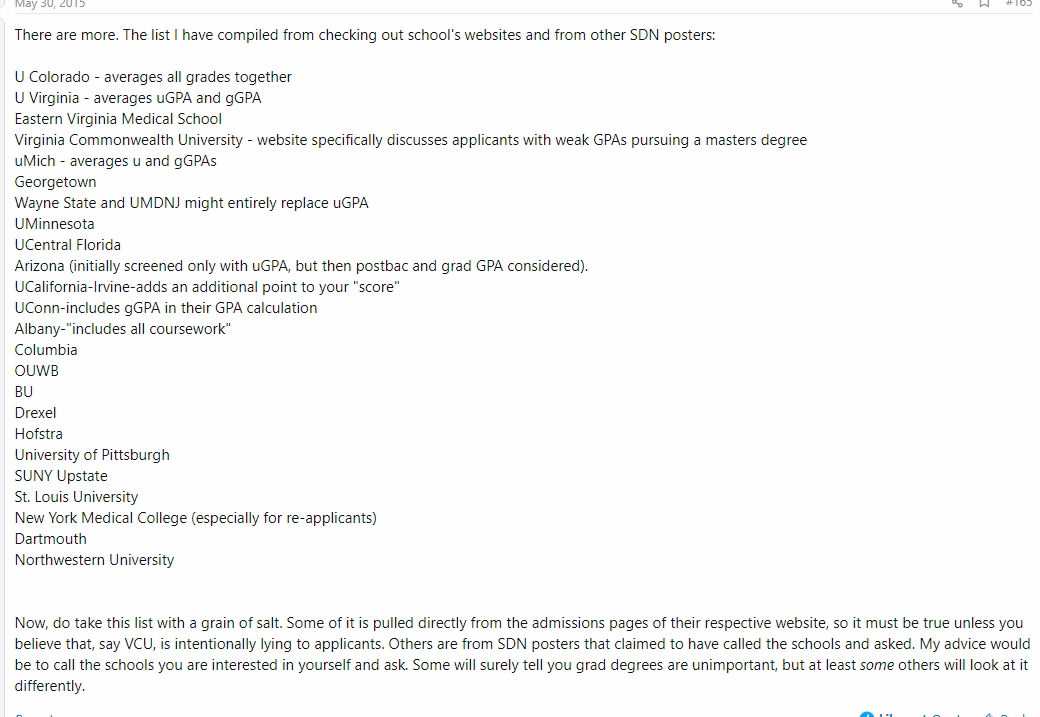This screenshot has height=717, width=1040.
Task: Click the 'University of Pittsburgh' line
Action: tap(92, 455)
